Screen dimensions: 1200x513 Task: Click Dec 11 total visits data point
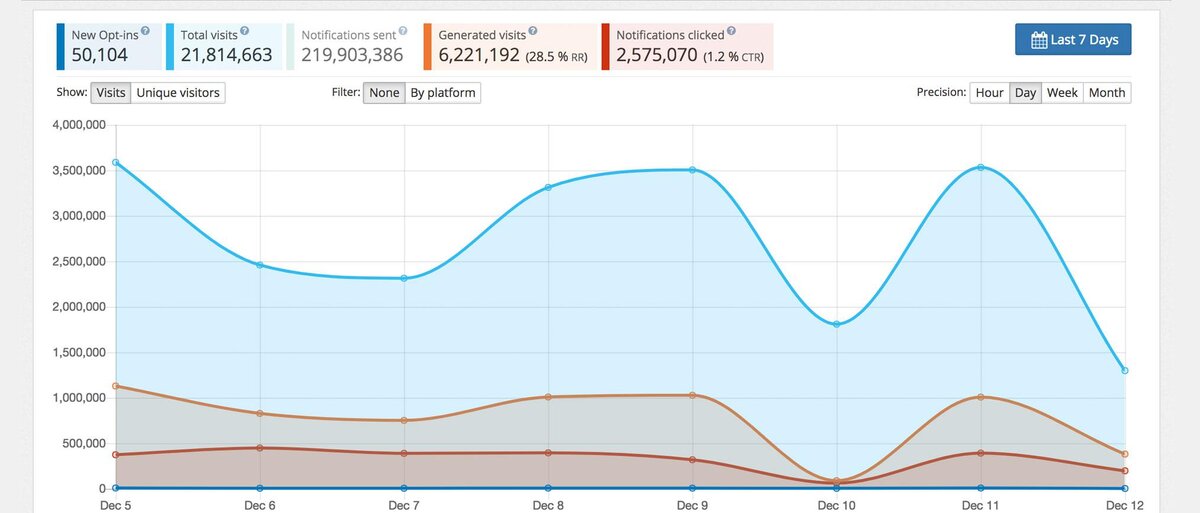coord(981,167)
